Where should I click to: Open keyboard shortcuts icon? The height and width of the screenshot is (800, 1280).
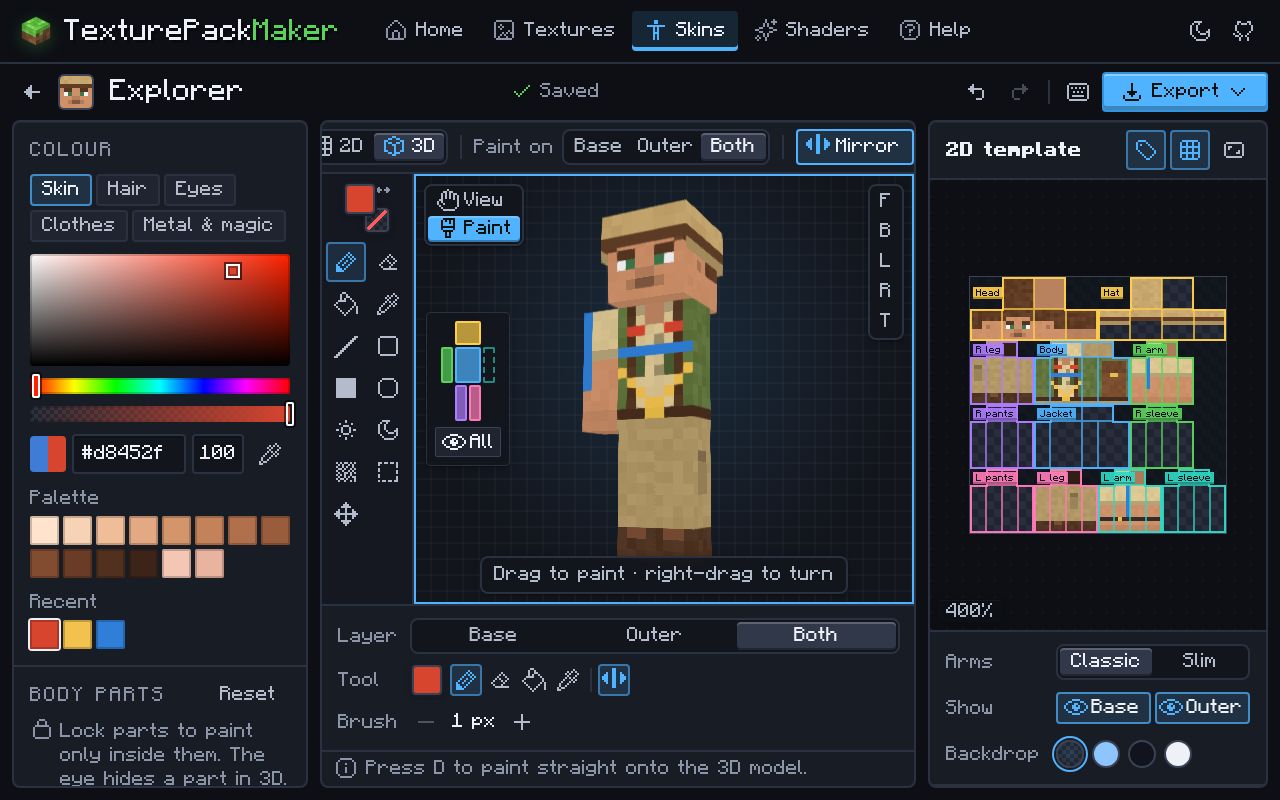(x=1078, y=91)
